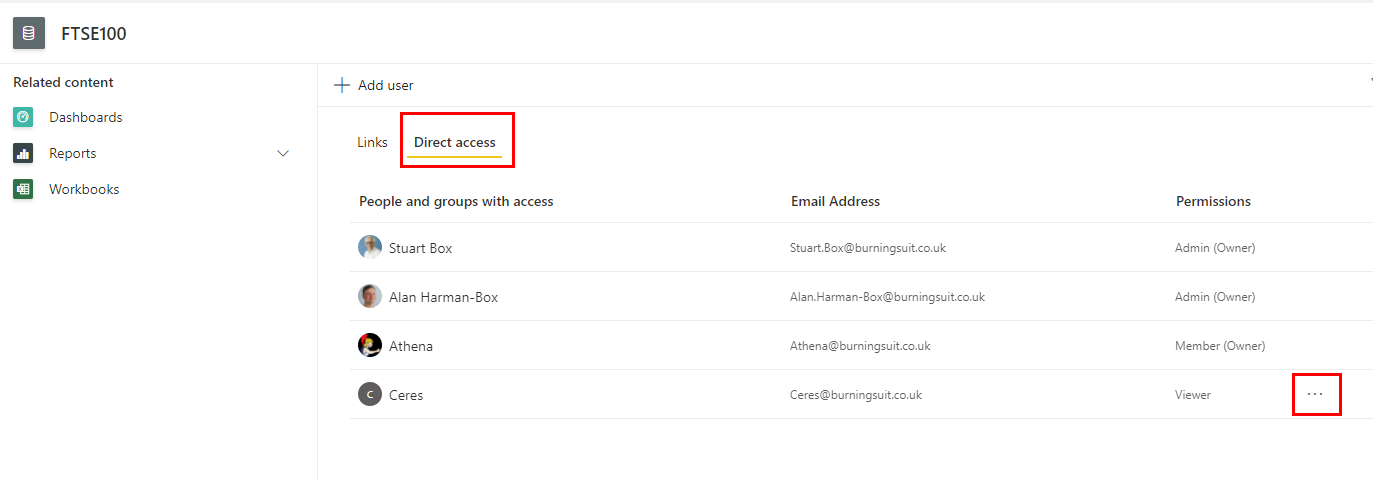Click Athena's Member (Owner) permission
The image size is (1373, 479).
(x=1220, y=346)
